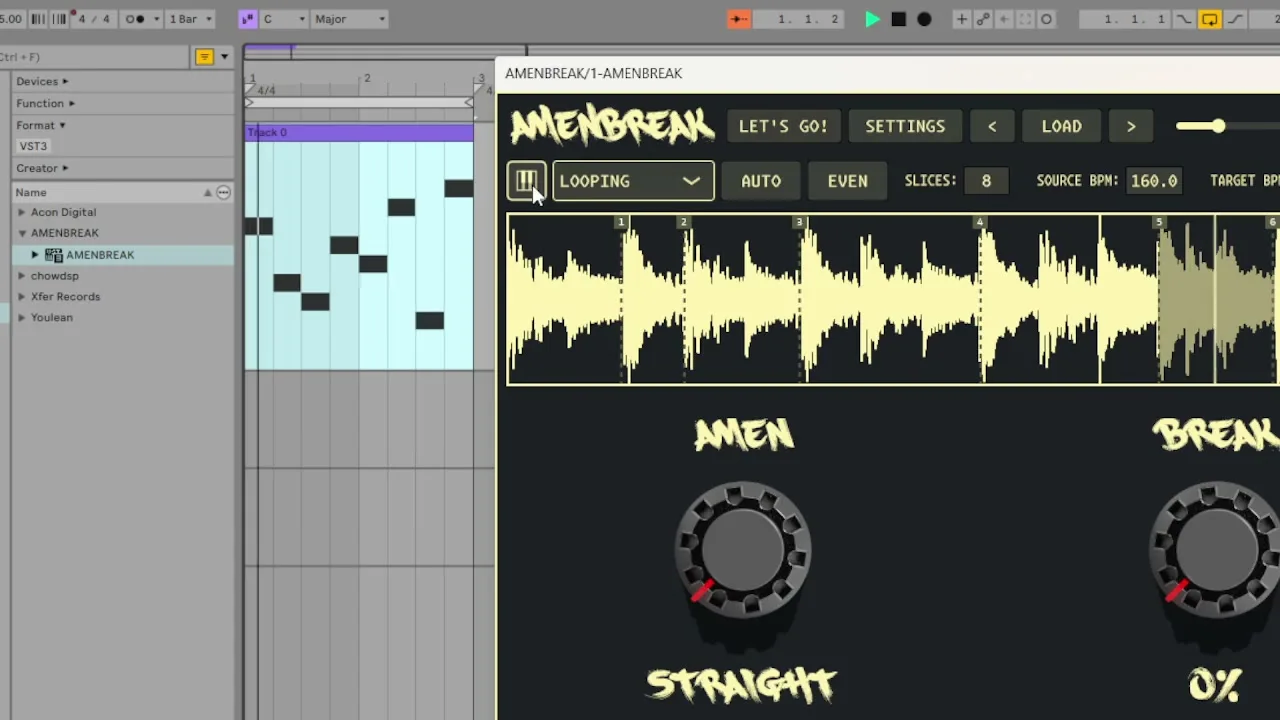The width and height of the screenshot is (1280, 720).
Task: Toggle the metronome icon
Action: (135, 19)
